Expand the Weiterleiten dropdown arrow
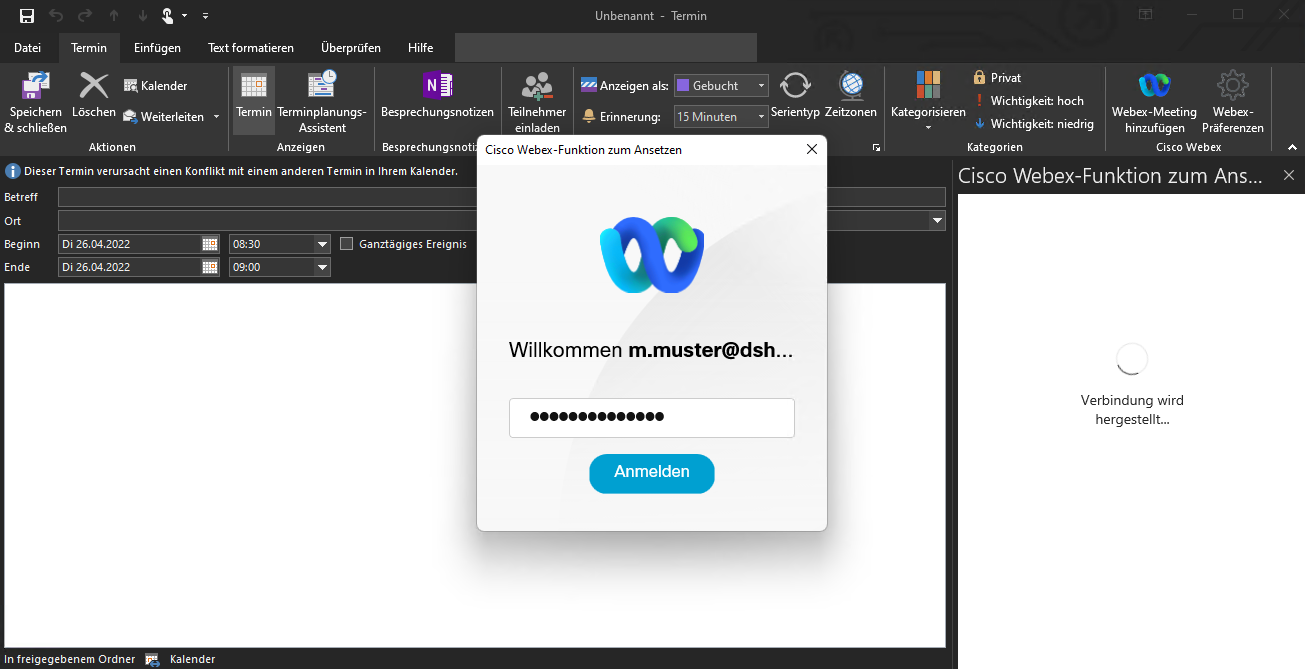 [x=216, y=117]
